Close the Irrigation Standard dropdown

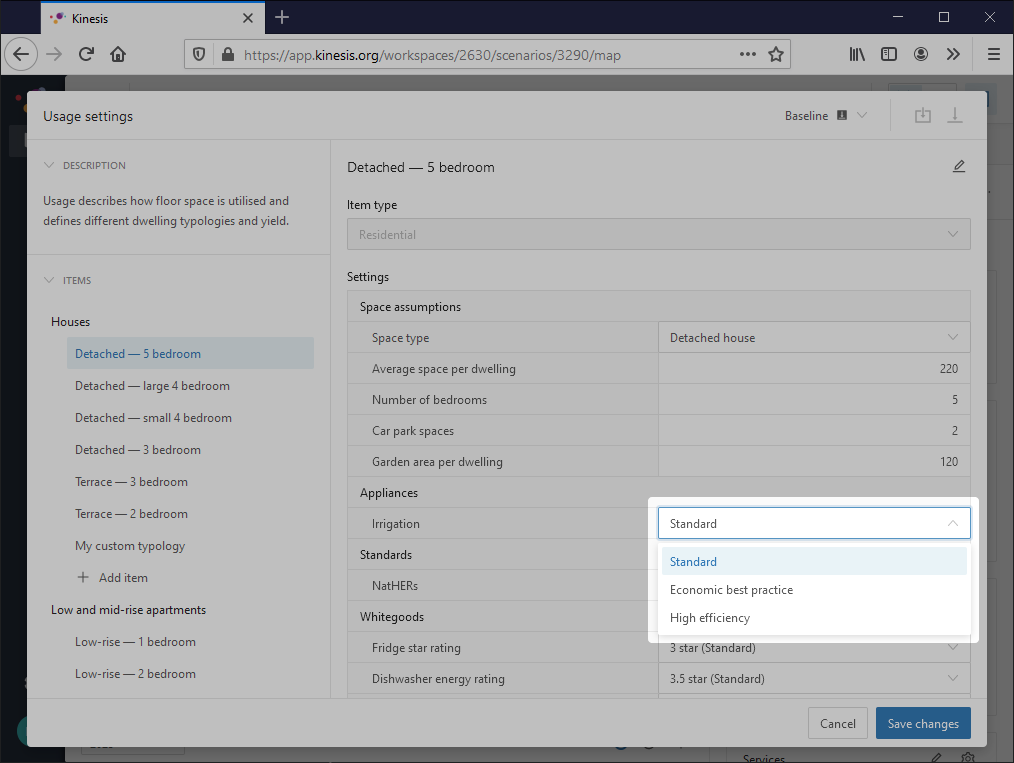pos(814,524)
